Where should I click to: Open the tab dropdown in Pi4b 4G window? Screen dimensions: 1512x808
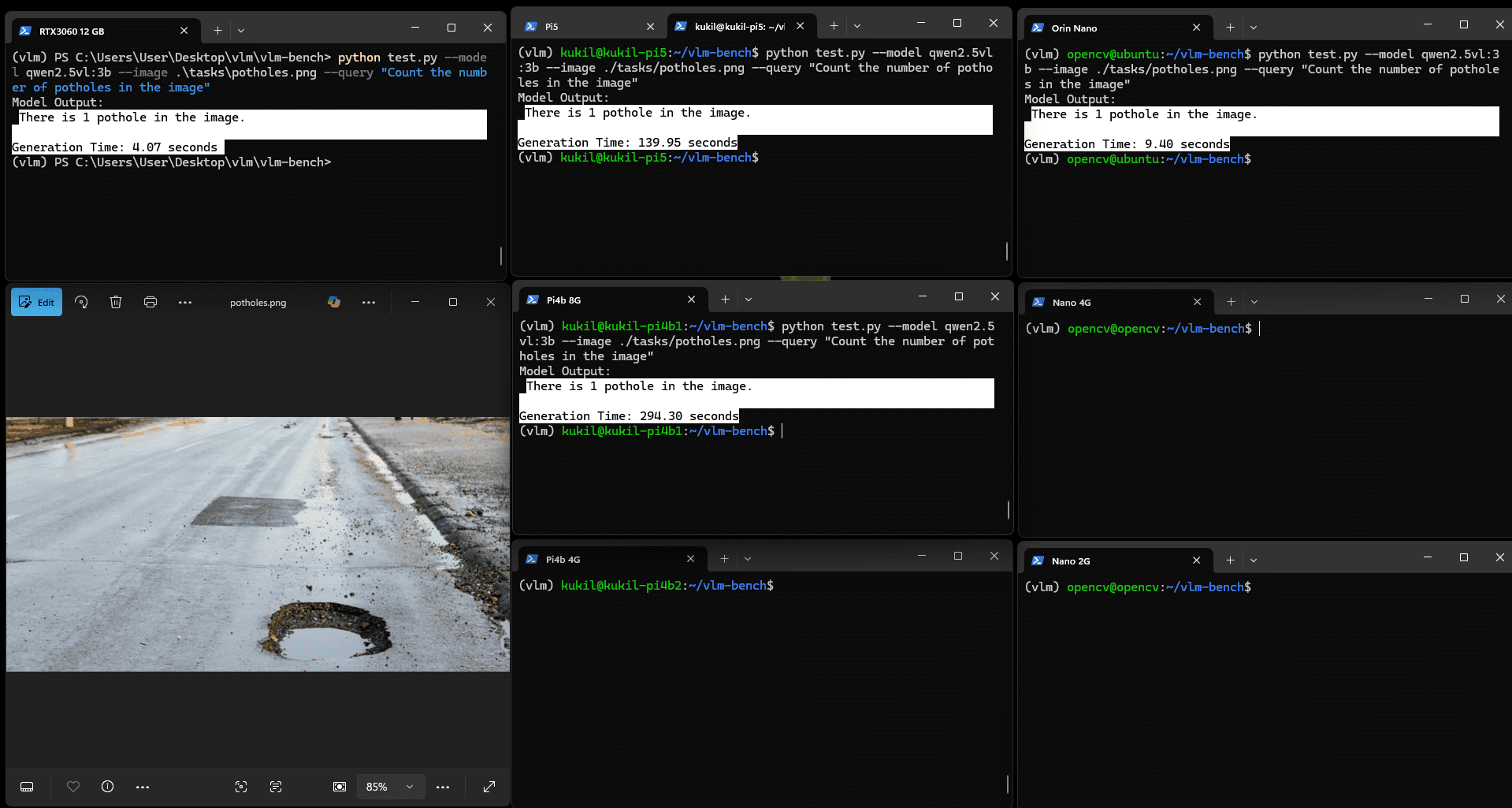[x=748, y=559]
